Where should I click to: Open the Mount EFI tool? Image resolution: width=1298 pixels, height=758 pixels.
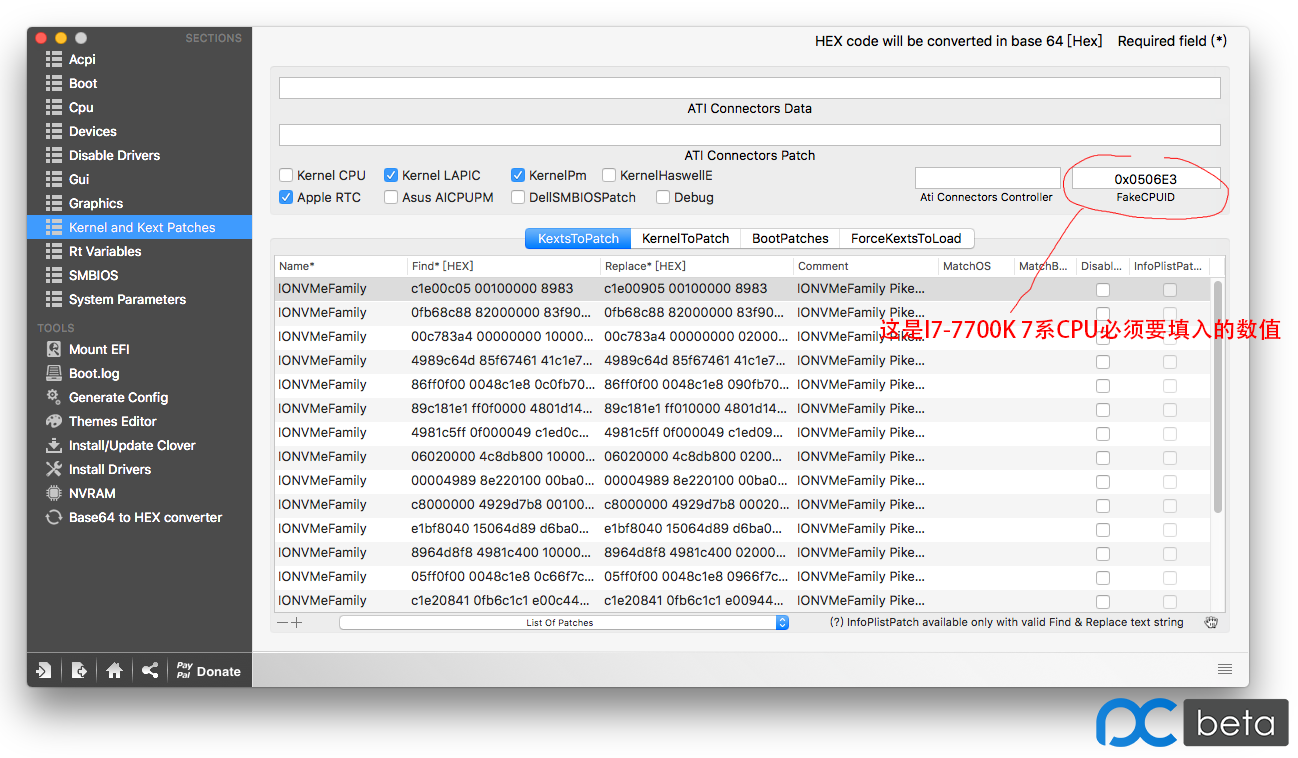98,349
